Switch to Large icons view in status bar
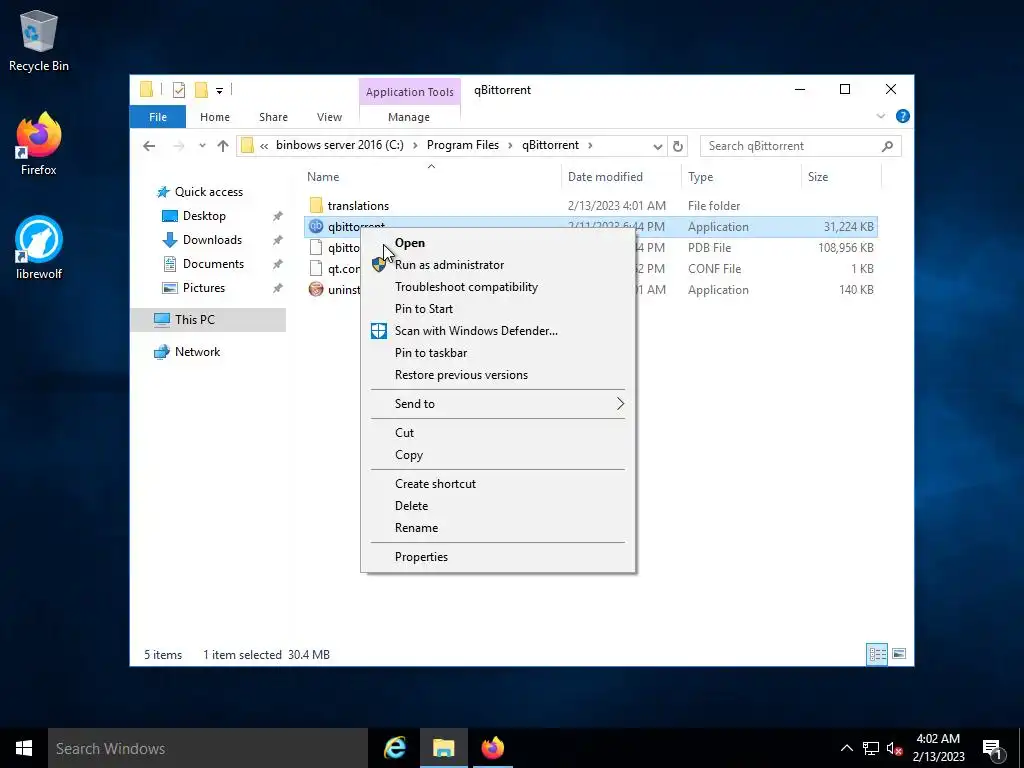The image size is (1024, 768). click(x=899, y=654)
